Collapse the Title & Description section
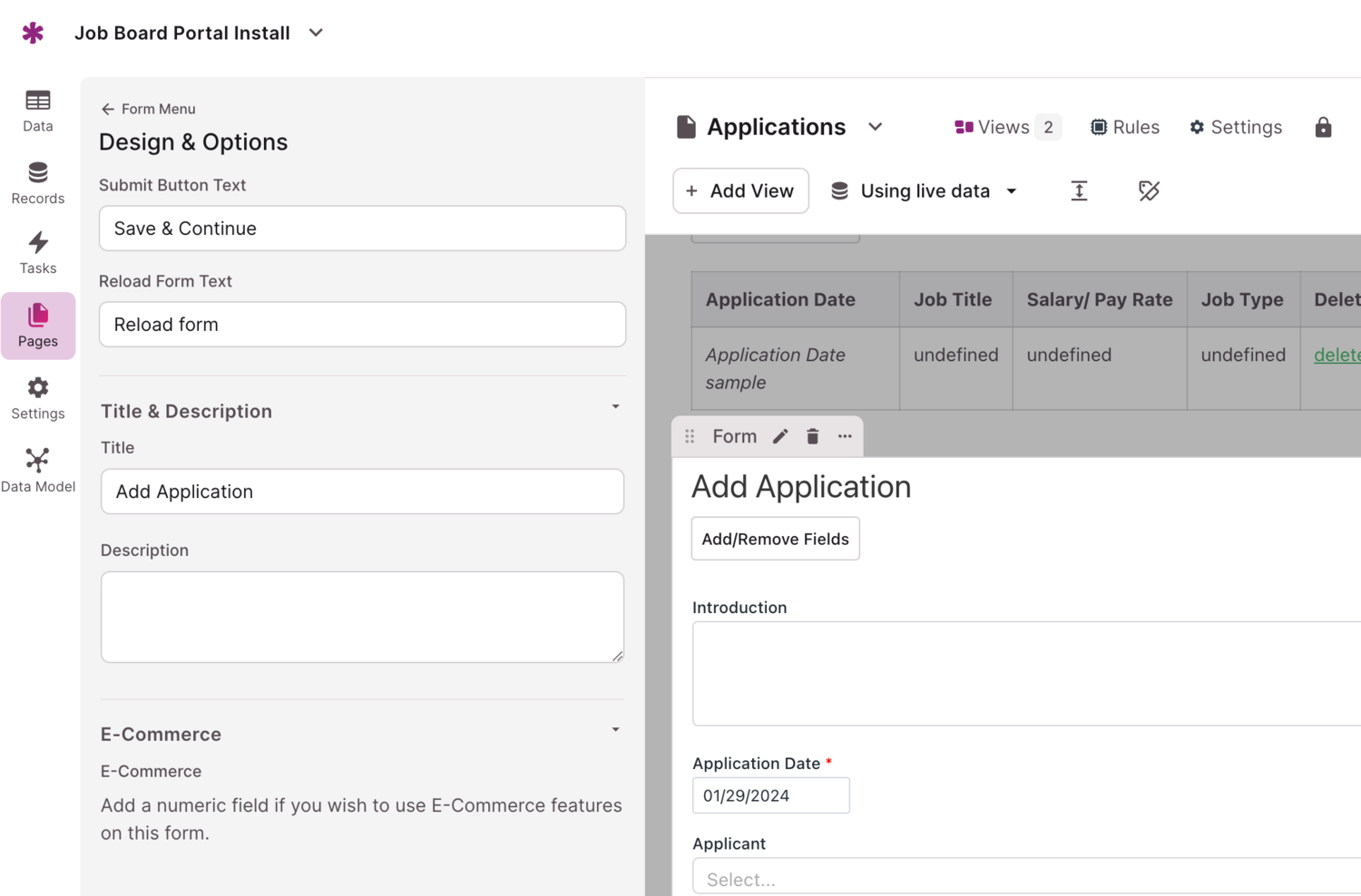The height and width of the screenshot is (896, 1361). pyautogui.click(x=615, y=407)
